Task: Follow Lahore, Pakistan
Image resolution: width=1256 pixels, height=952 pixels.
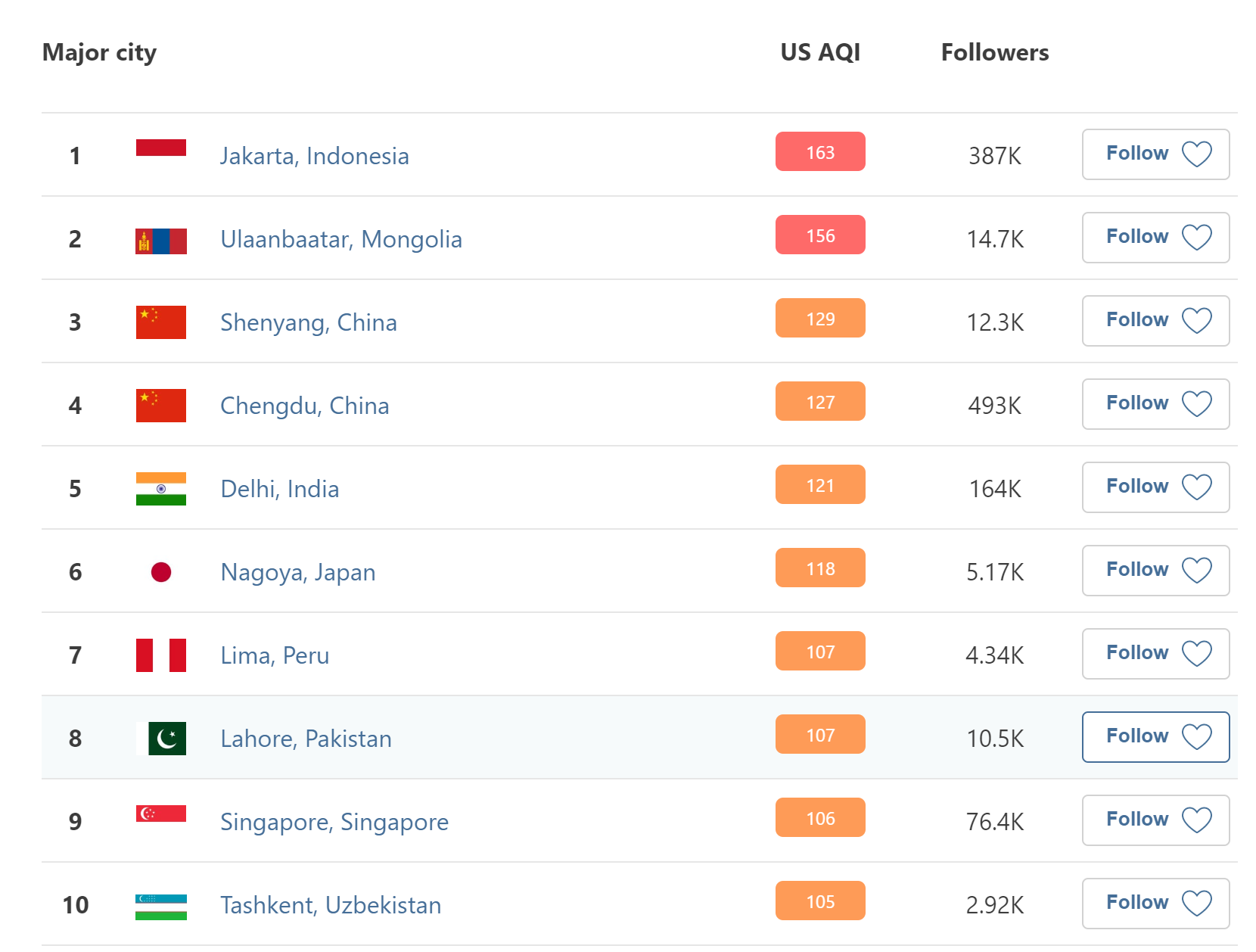Action: [x=1155, y=737]
